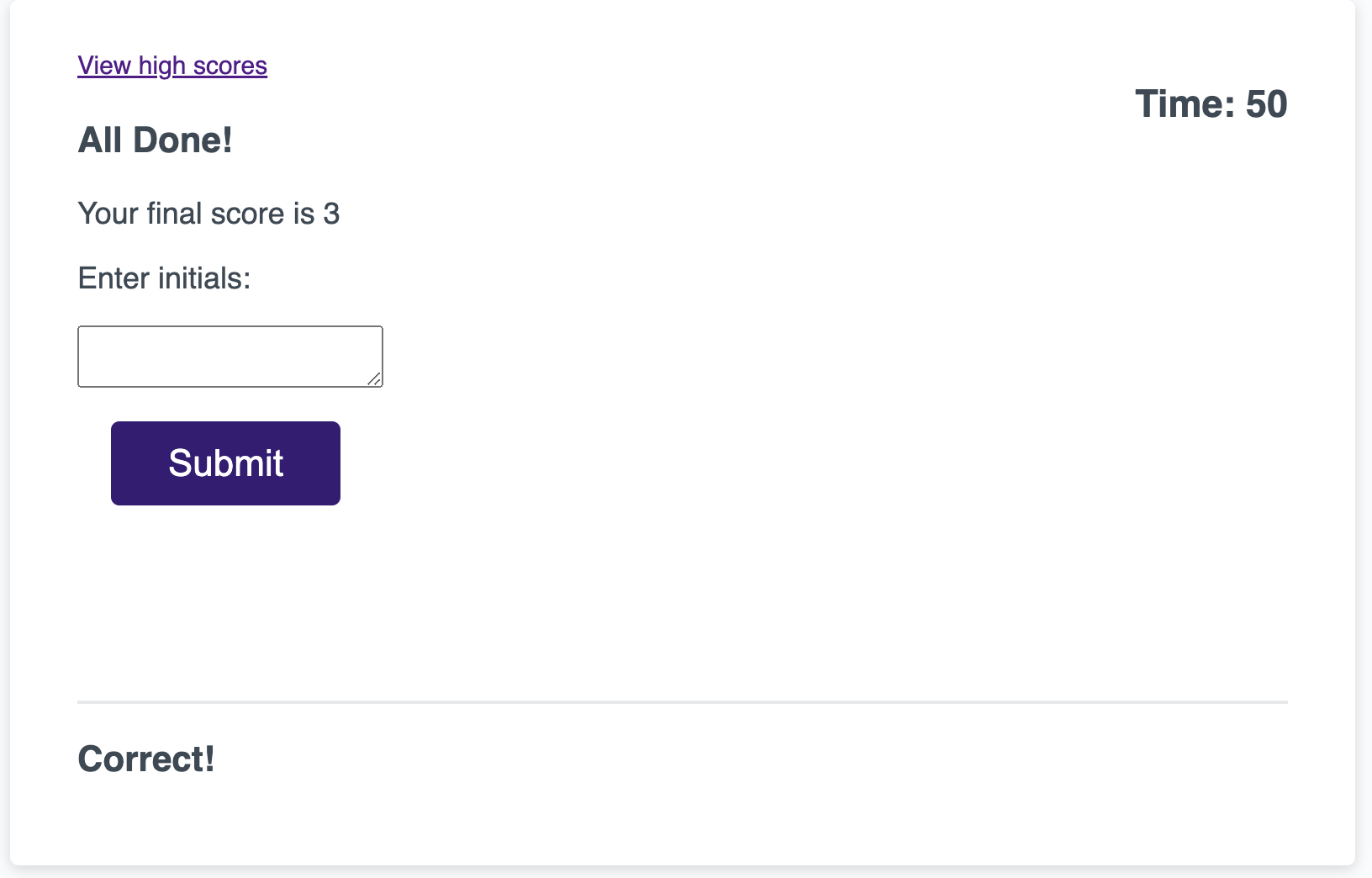
Task: Click the number 3 in the score text
Action: click(334, 213)
